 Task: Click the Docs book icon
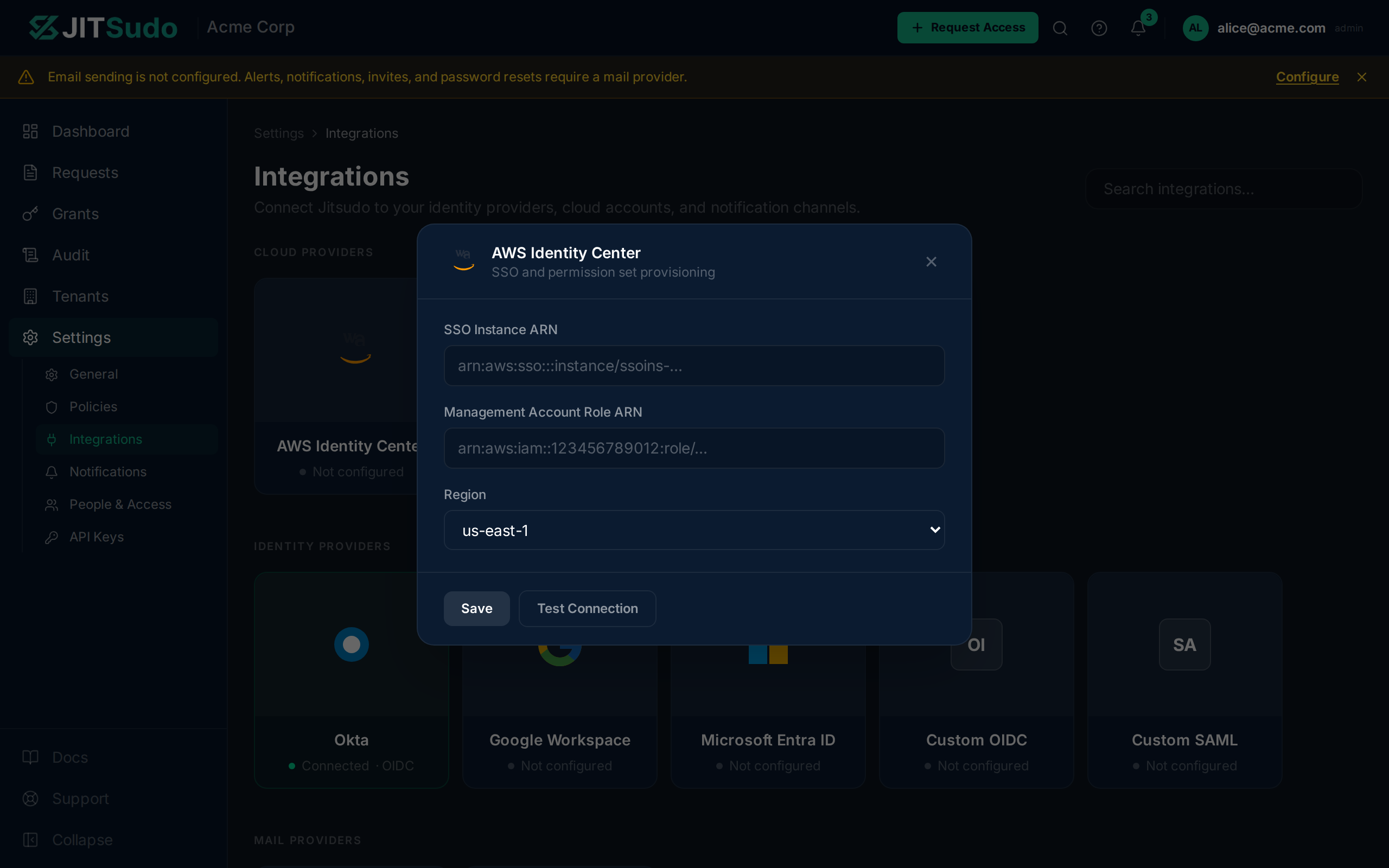30,757
